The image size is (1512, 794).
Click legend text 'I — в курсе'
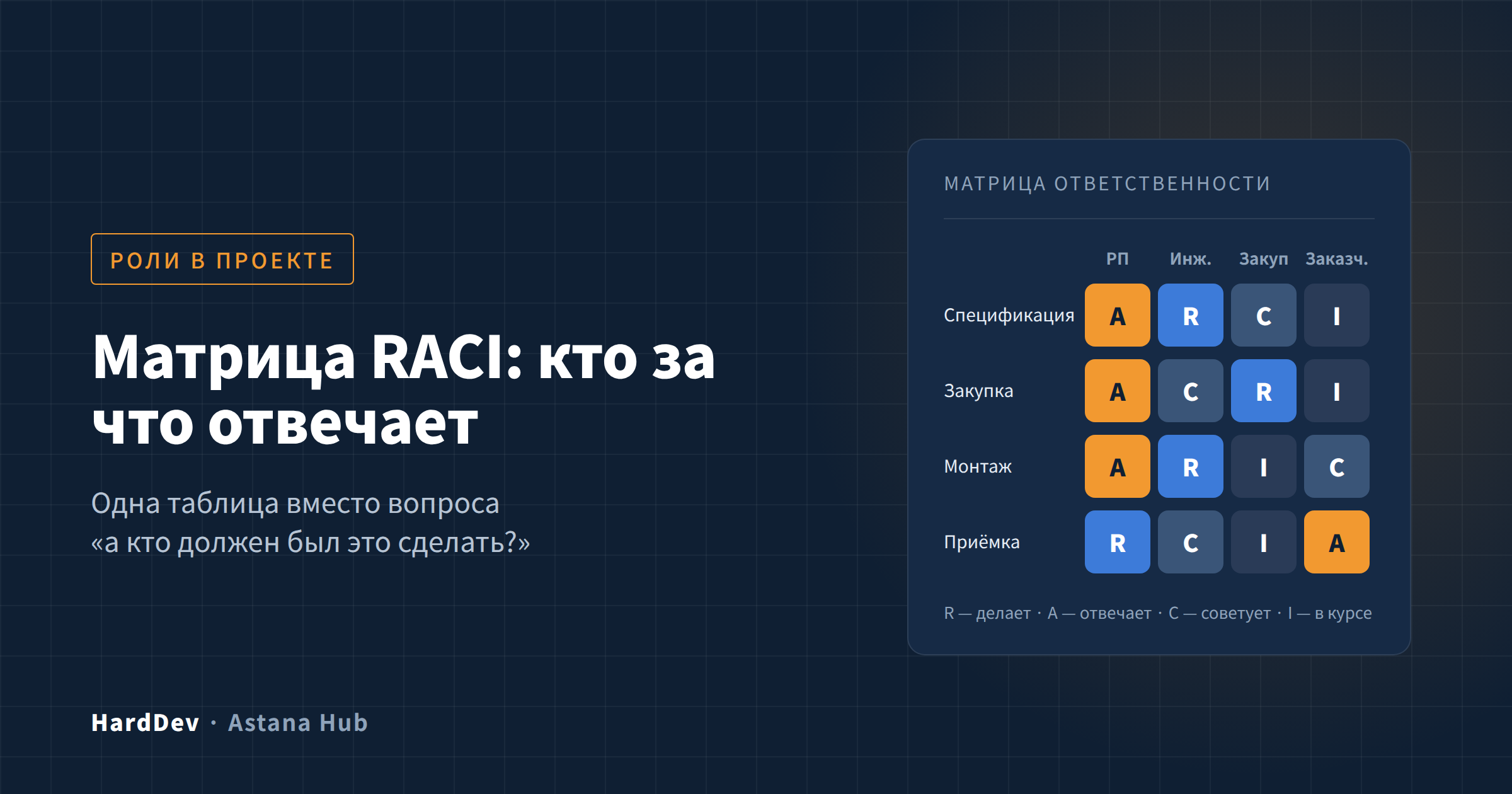click(1329, 613)
